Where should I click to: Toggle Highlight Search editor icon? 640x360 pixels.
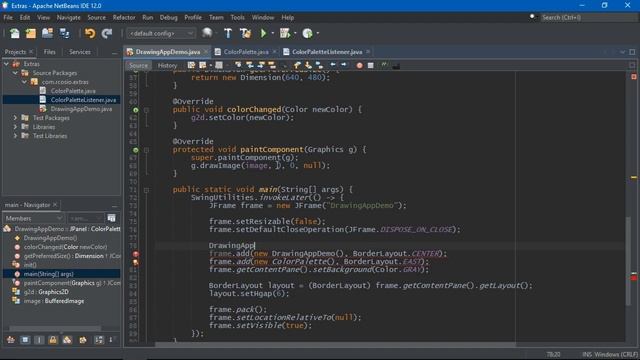click(x=272, y=65)
